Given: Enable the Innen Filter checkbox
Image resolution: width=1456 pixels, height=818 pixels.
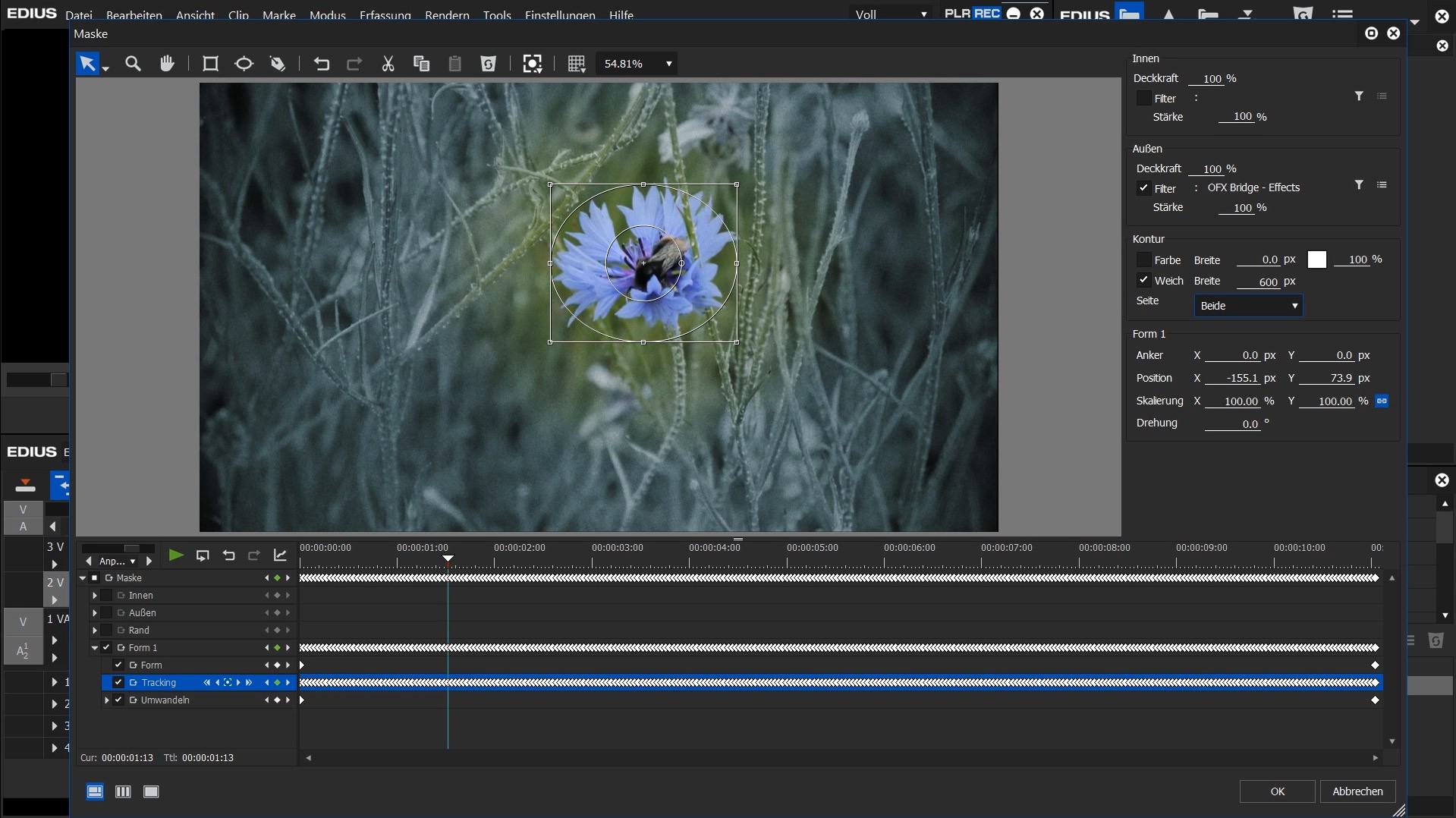Looking at the screenshot, I should pyautogui.click(x=1143, y=98).
